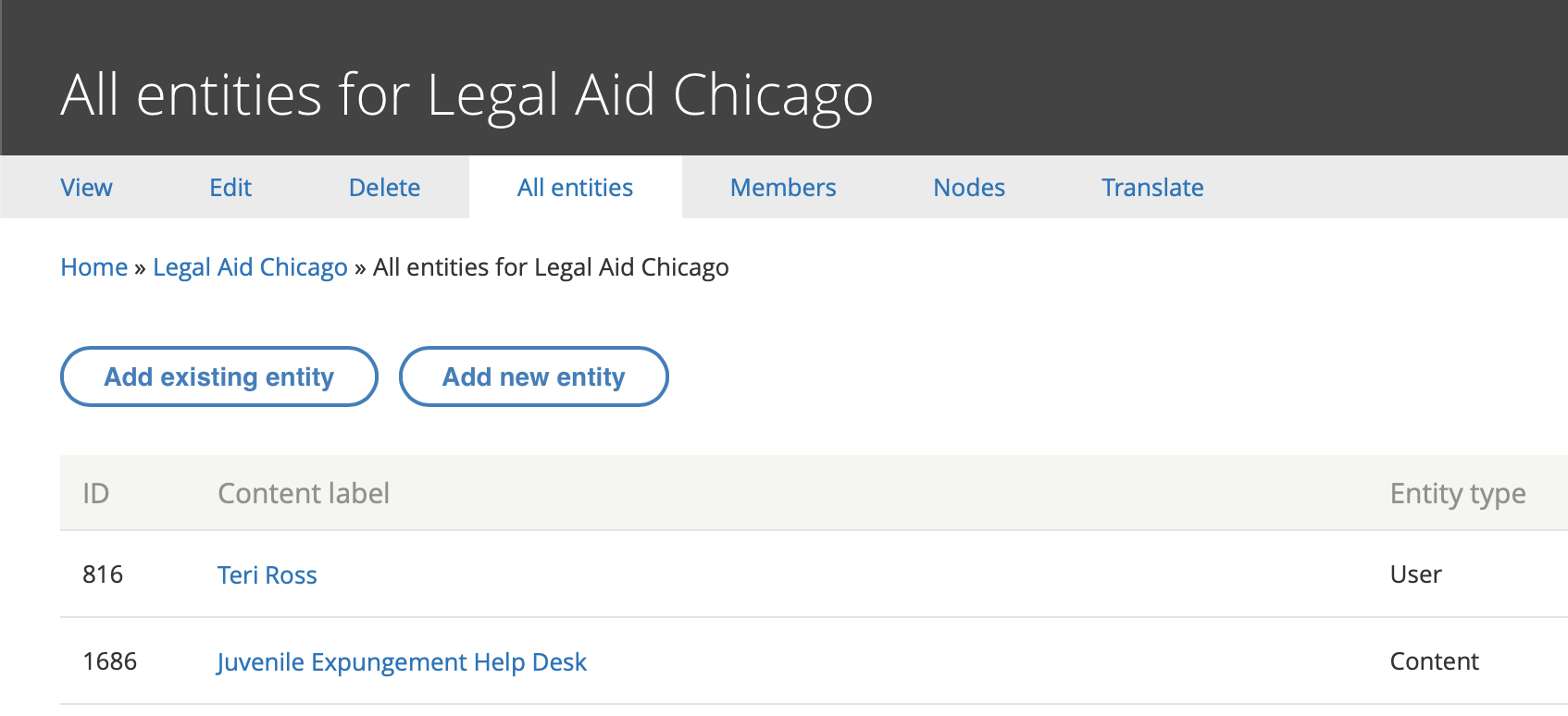
Task: Open the View tab
Action: click(x=86, y=188)
